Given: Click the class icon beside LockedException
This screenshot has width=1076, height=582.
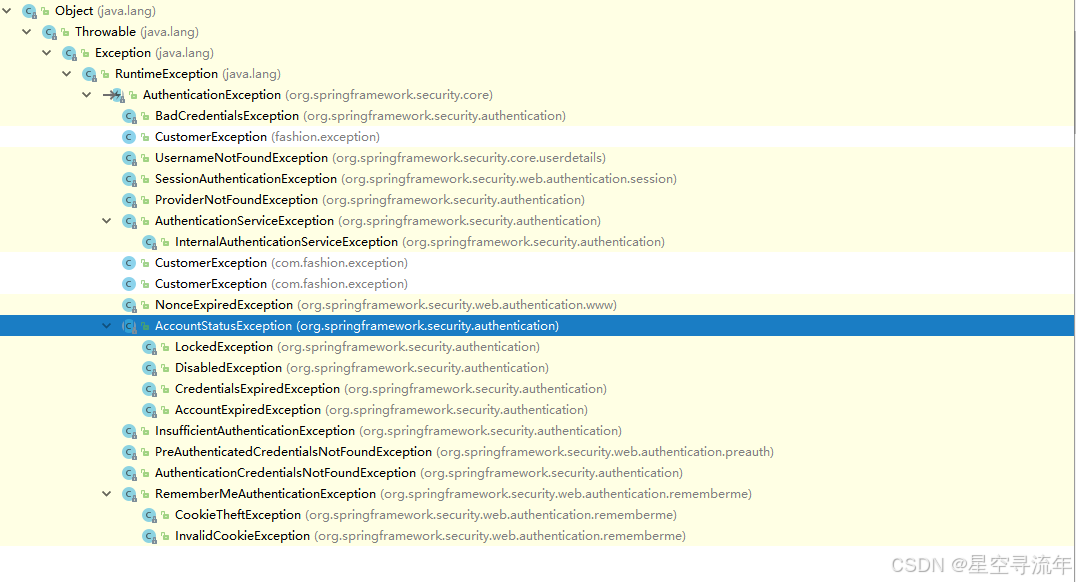Looking at the screenshot, I should click(149, 347).
